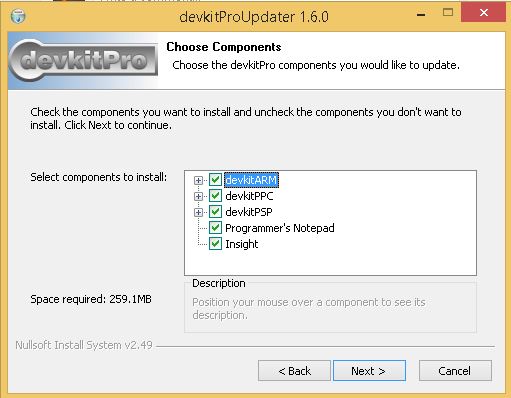Select the devkitARM label

(251, 180)
